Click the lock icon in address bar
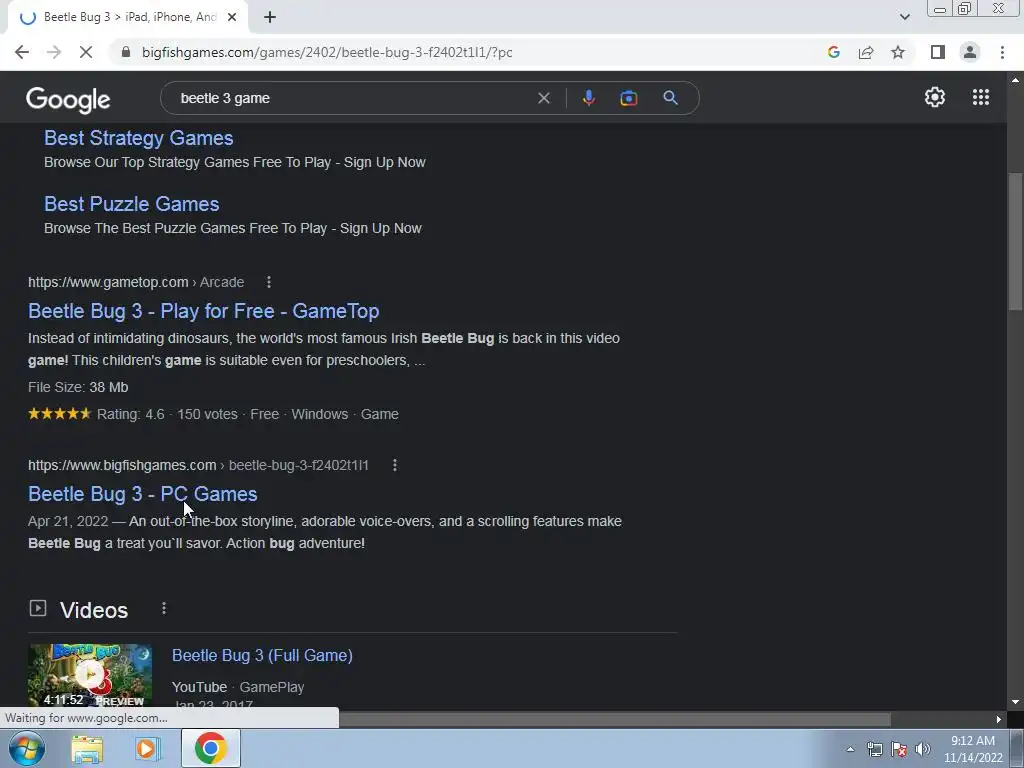 point(127,52)
